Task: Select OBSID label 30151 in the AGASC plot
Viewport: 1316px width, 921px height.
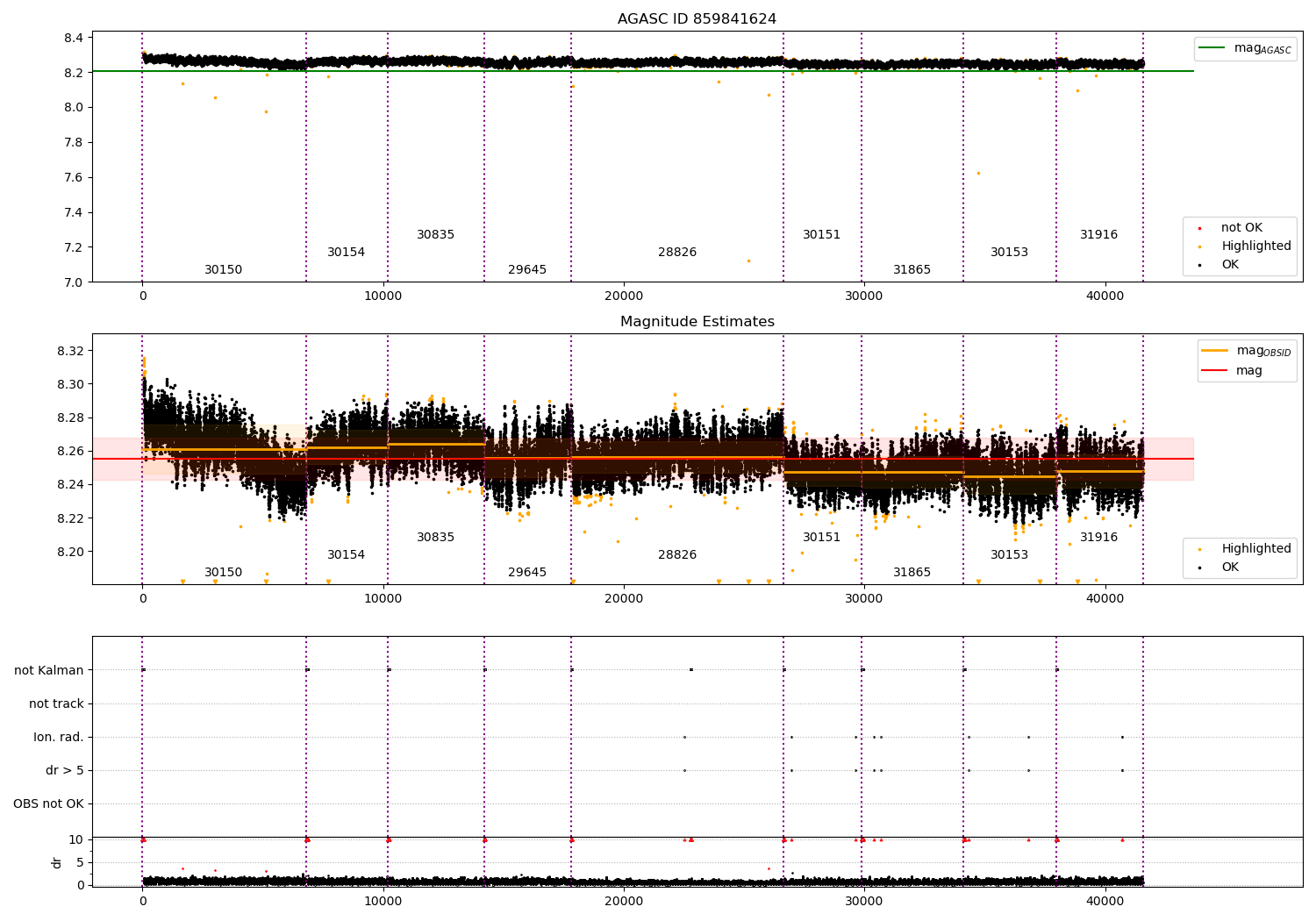Action: [x=822, y=235]
